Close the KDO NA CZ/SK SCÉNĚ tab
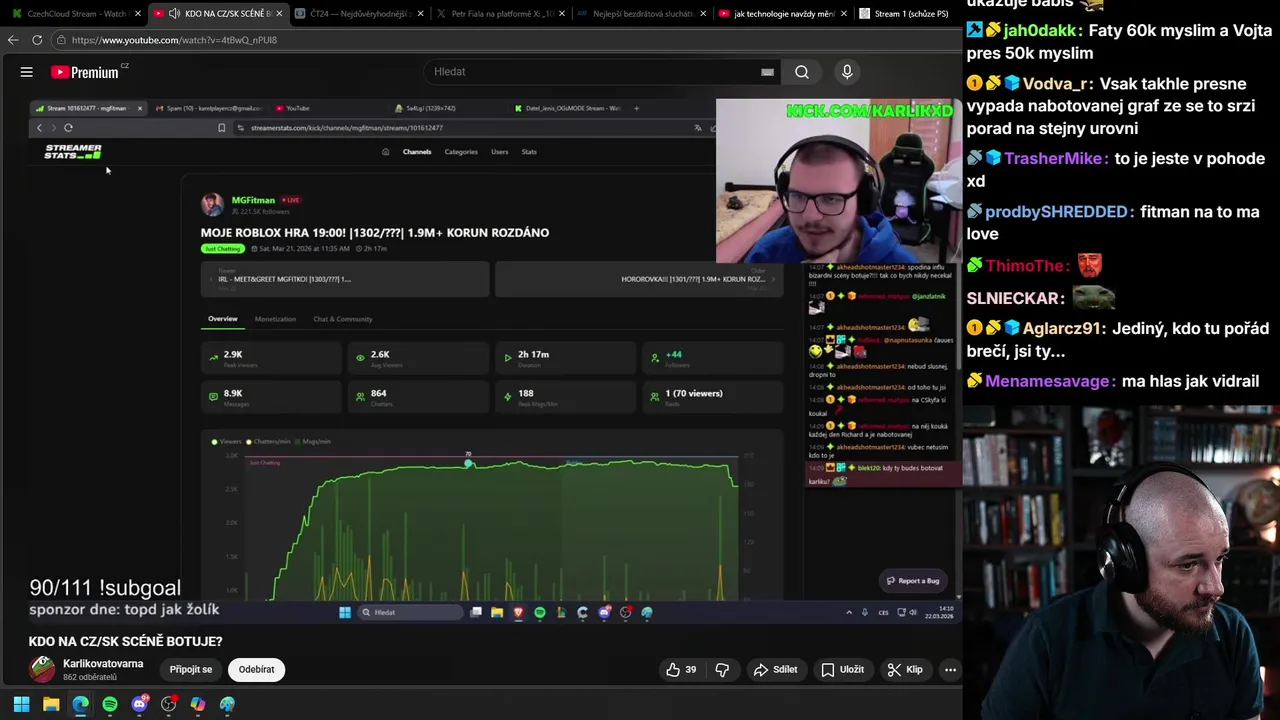 pos(279,14)
